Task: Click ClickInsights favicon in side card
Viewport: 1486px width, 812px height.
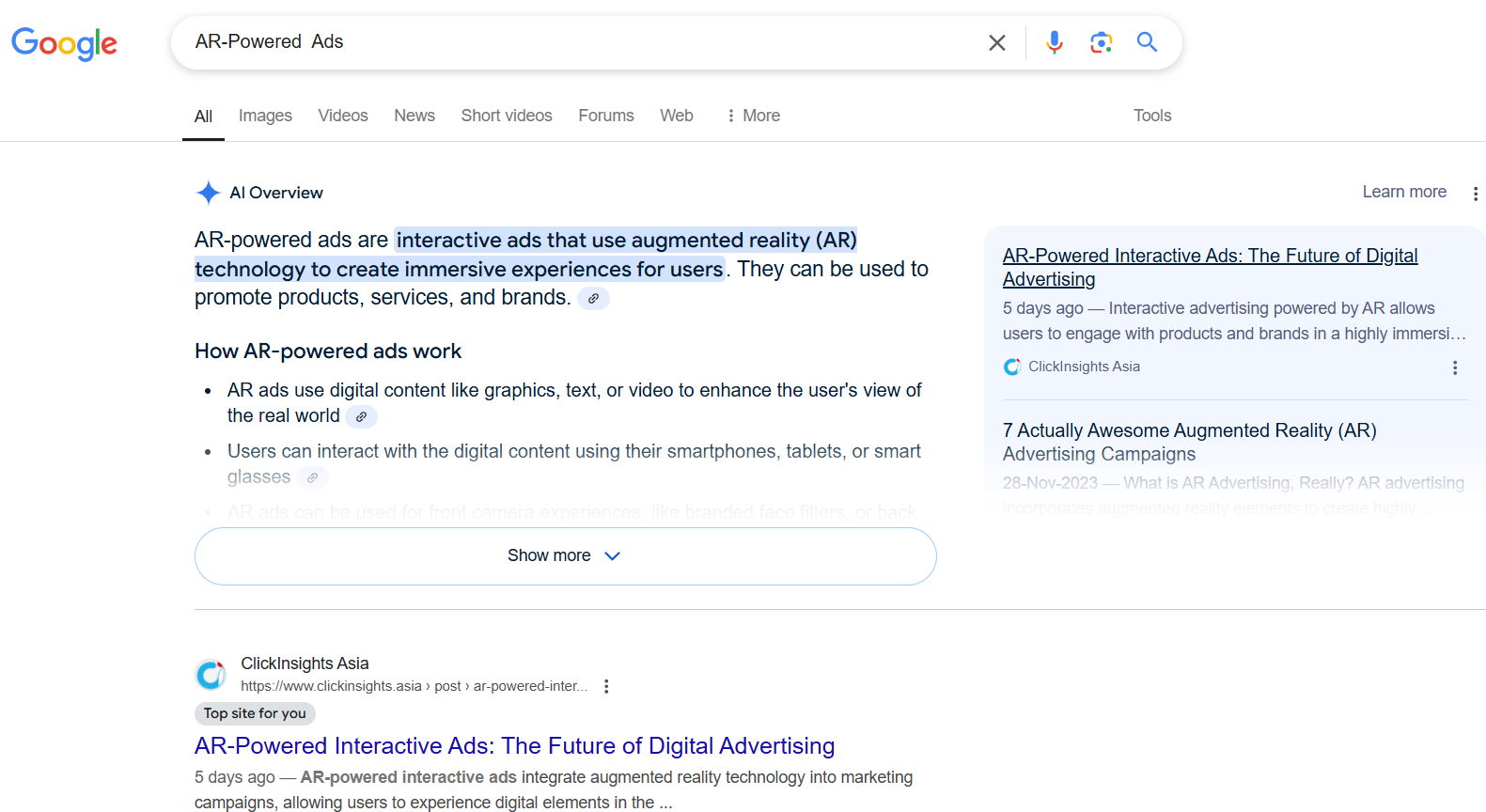Action: [1011, 367]
